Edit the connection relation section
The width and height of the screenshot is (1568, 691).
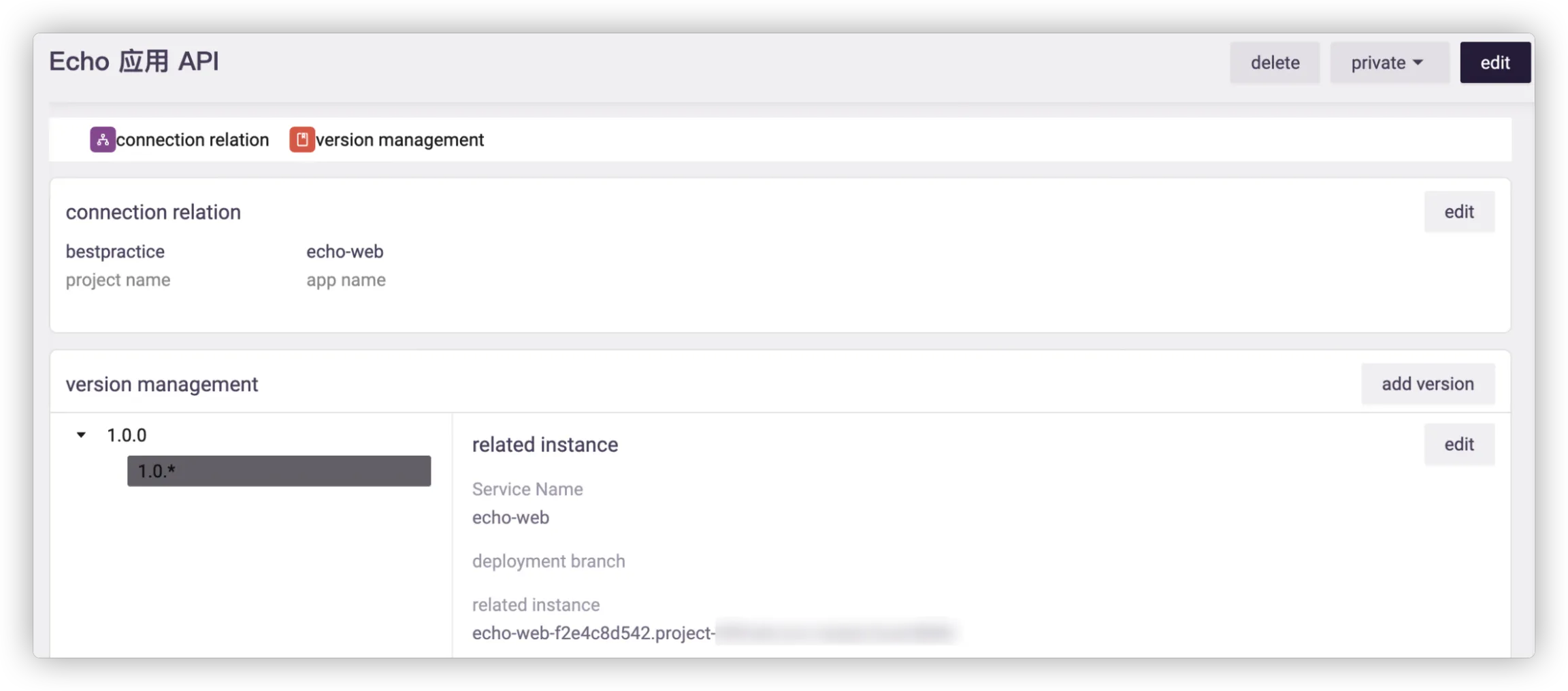pos(1458,212)
